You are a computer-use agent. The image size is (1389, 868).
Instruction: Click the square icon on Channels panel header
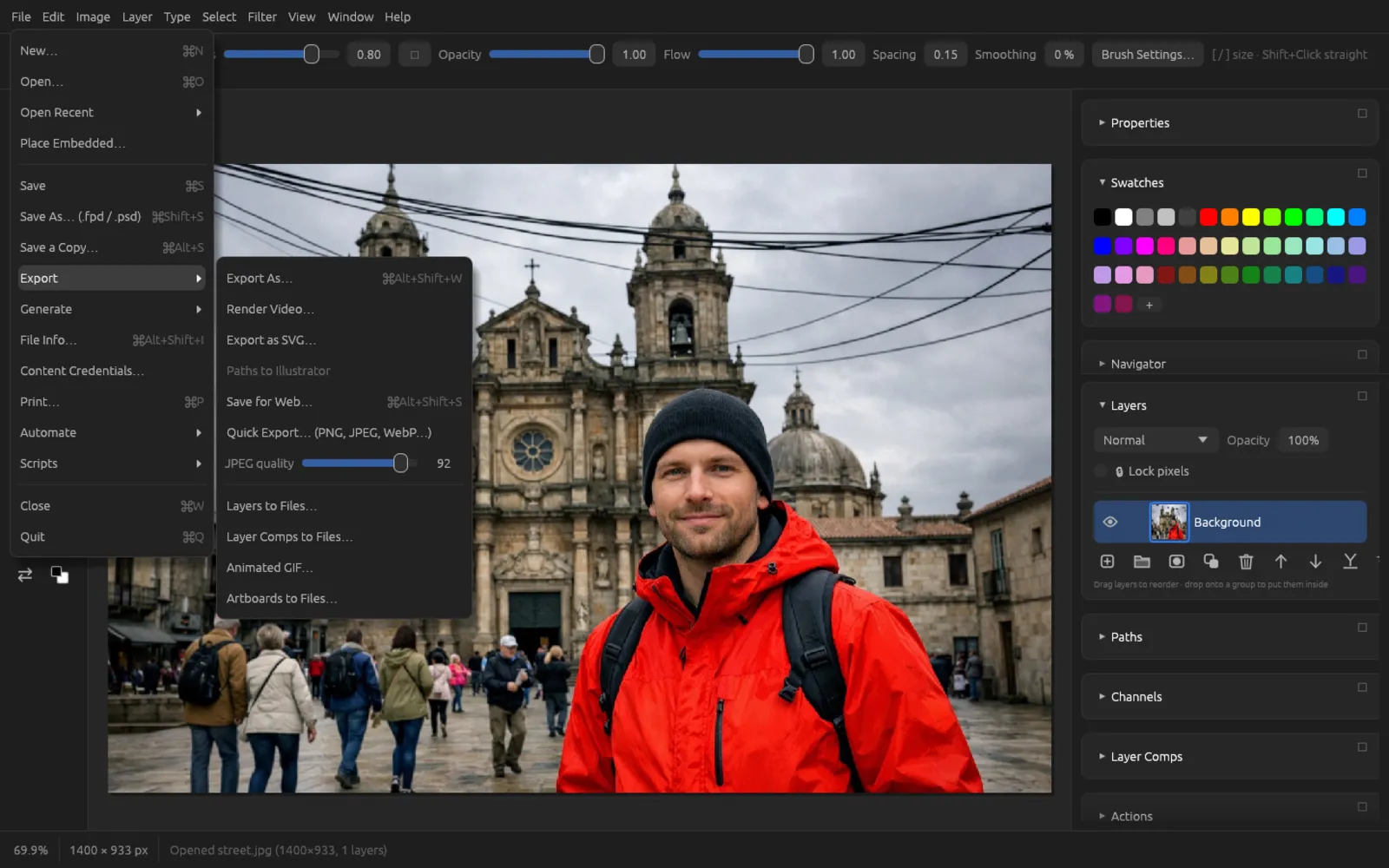(x=1362, y=687)
